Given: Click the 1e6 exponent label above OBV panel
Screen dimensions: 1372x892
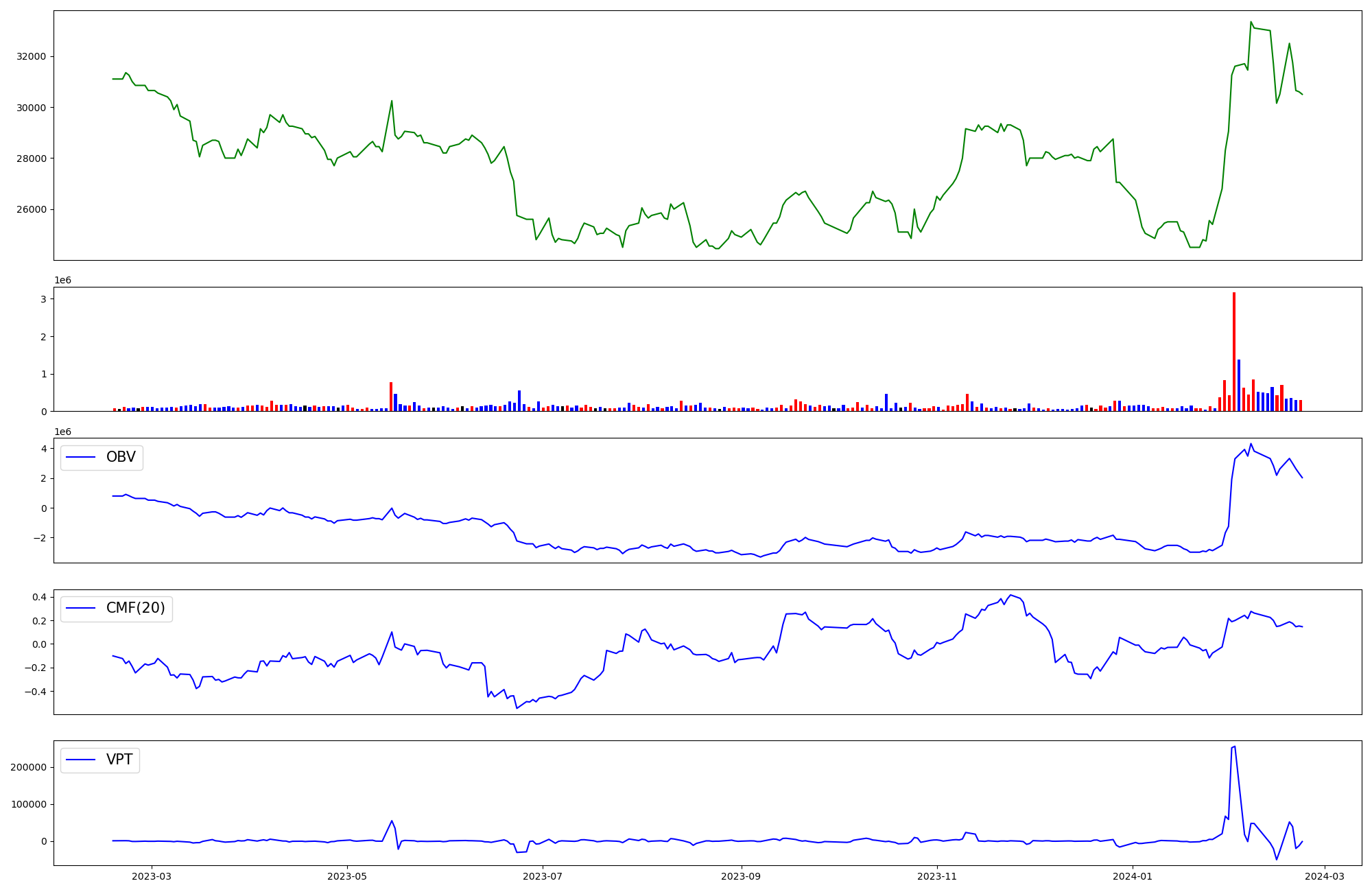Looking at the screenshot, I should point(62,432).
